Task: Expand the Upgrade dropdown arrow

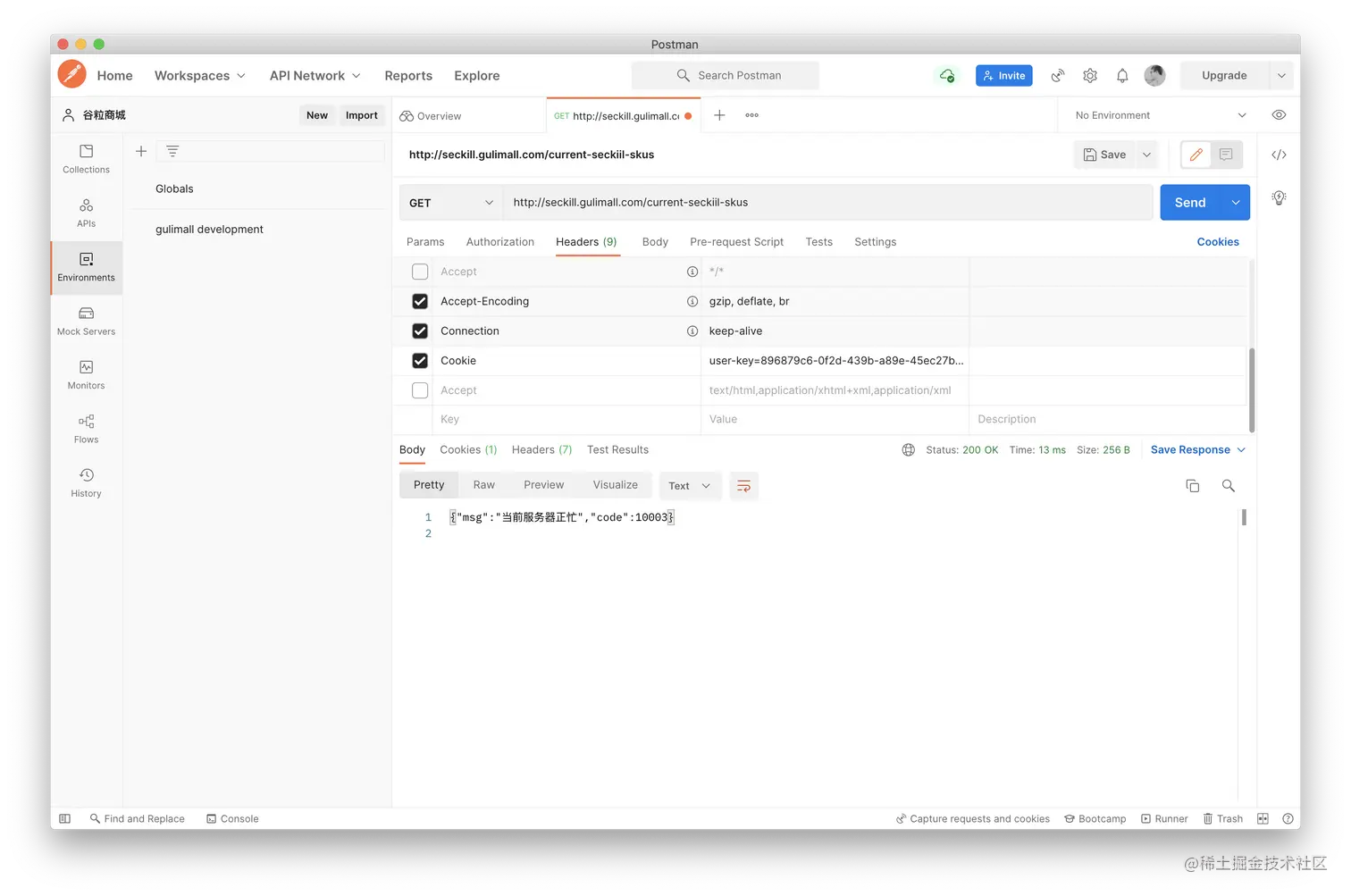Action: (x=1281, y=76)
